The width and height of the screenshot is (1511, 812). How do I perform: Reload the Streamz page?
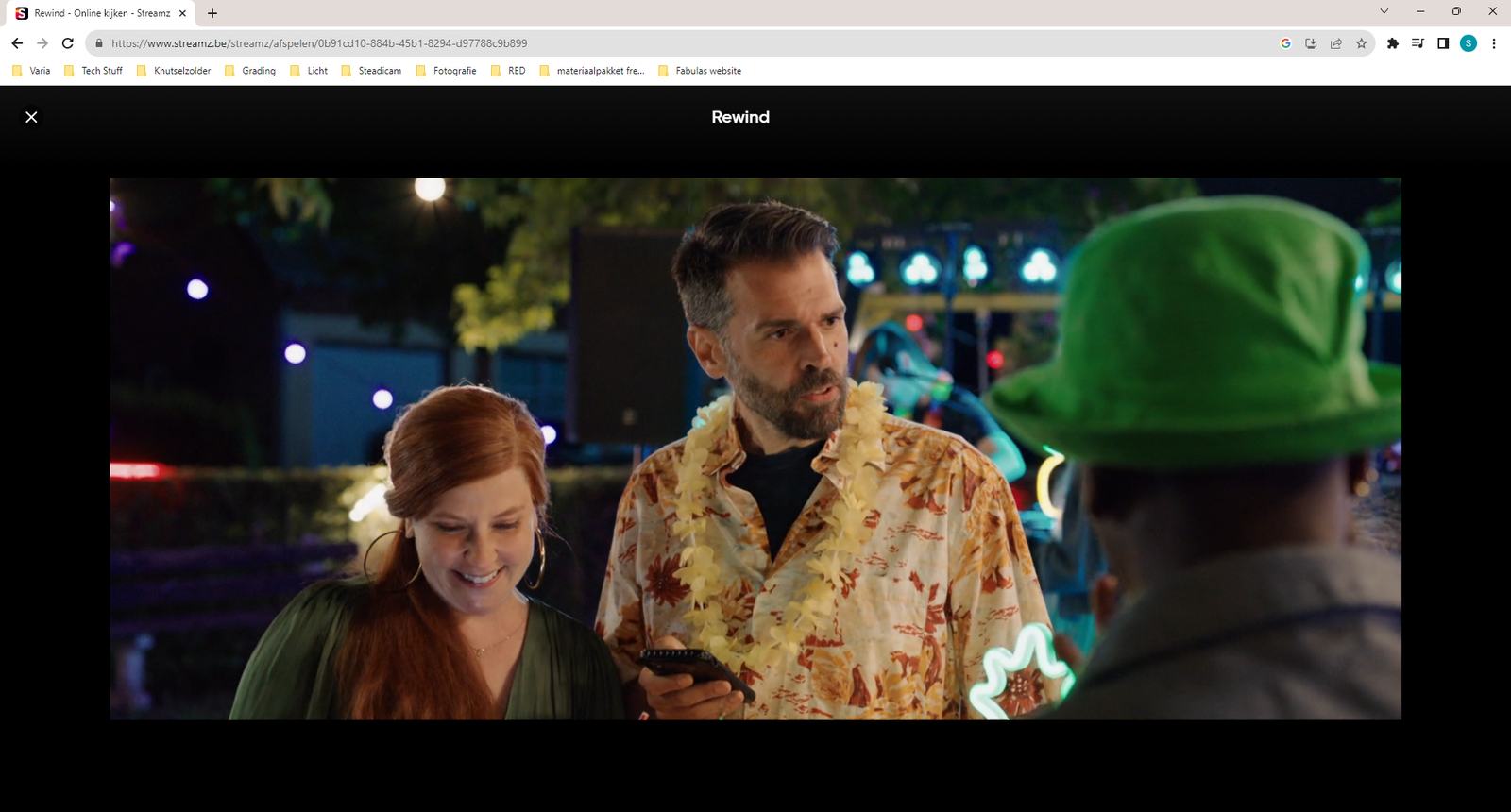pyautogui.click(x=68, y=43)
